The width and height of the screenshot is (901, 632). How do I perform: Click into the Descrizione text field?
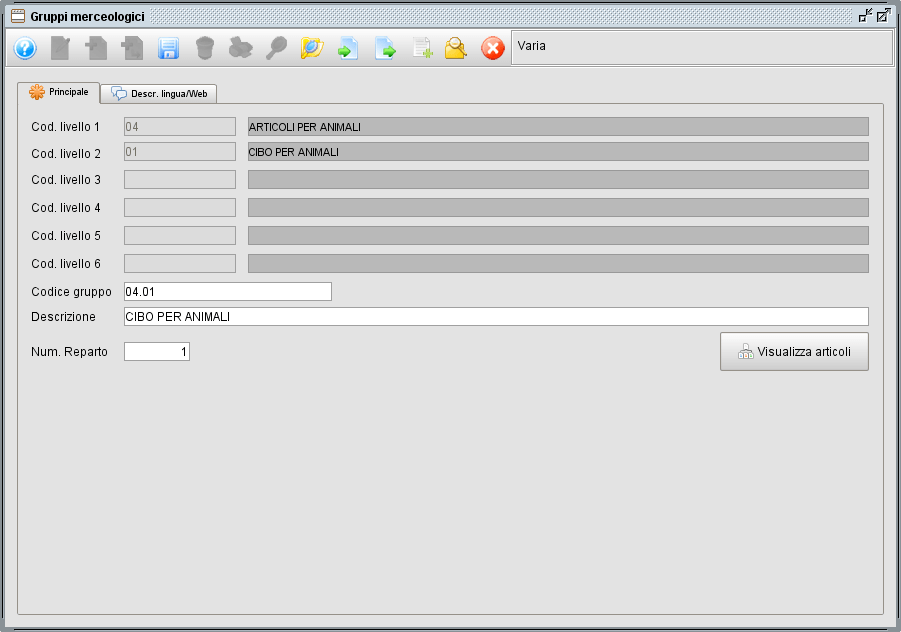(495, 316)
